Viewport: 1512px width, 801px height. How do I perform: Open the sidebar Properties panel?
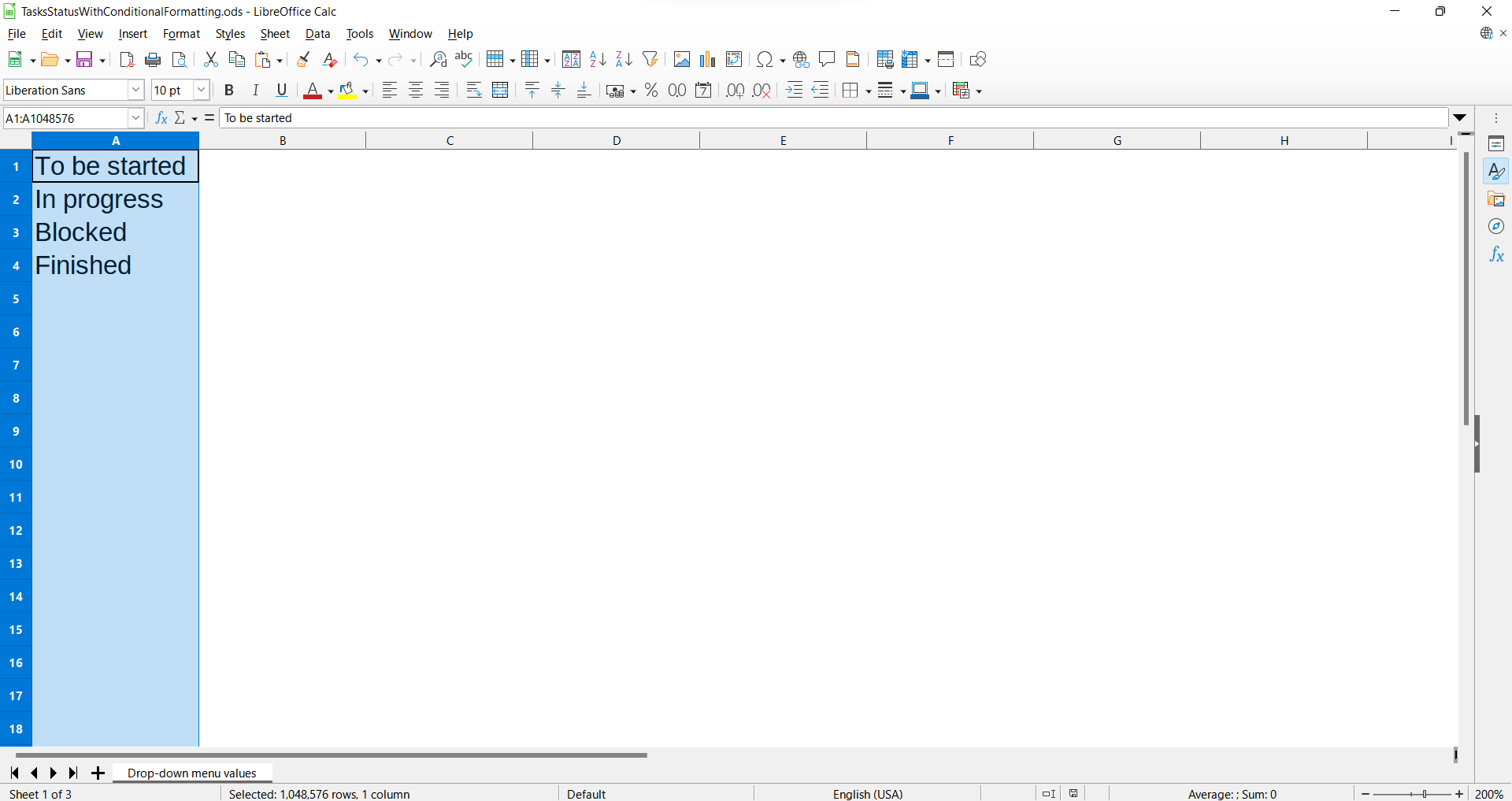1496,144
